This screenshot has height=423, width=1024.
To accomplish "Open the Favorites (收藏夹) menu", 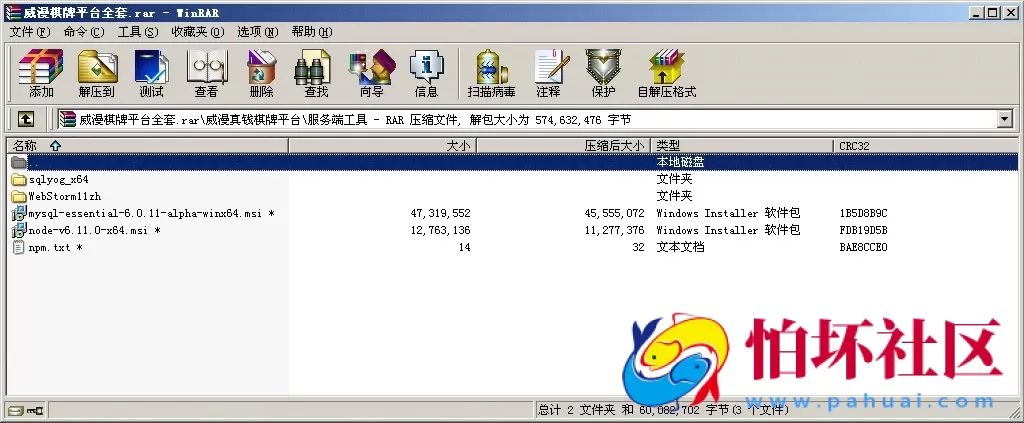I will [197, 31].
